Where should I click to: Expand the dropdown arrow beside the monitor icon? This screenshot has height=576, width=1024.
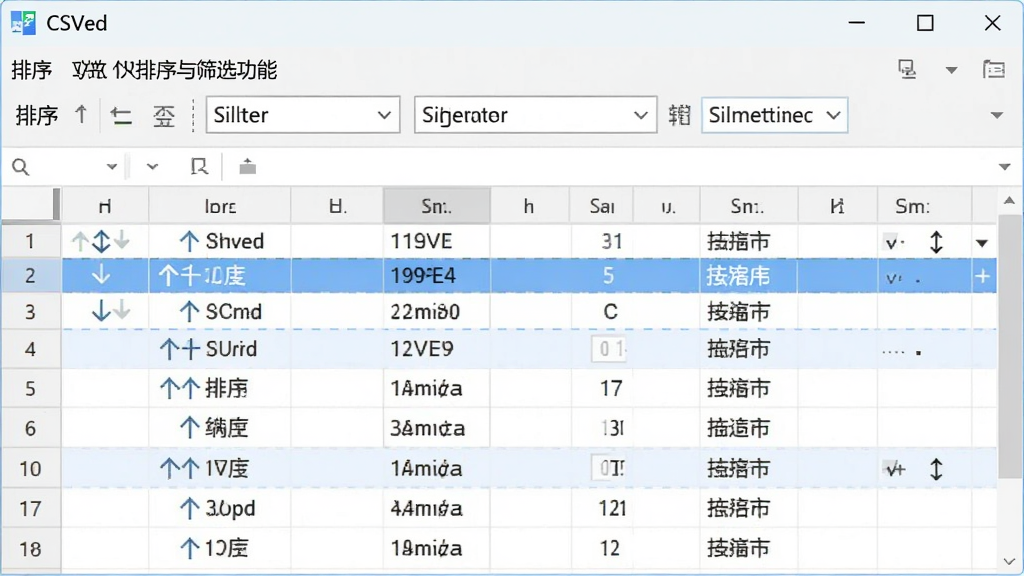click(952, 70)
